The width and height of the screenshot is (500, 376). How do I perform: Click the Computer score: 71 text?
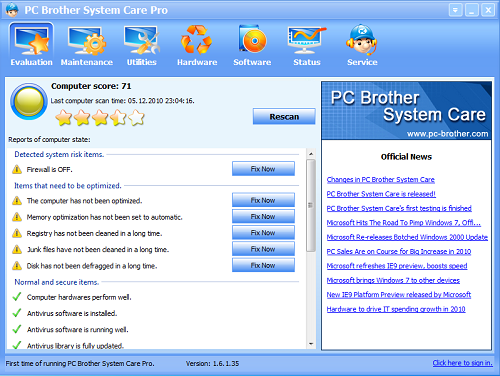(x=91, y=86)
